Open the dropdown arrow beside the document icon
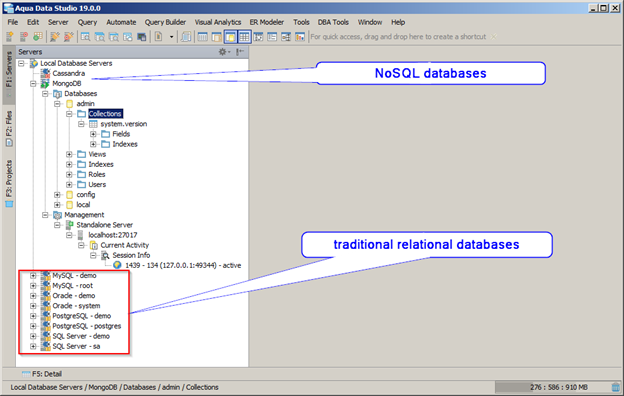 [172, 37]
